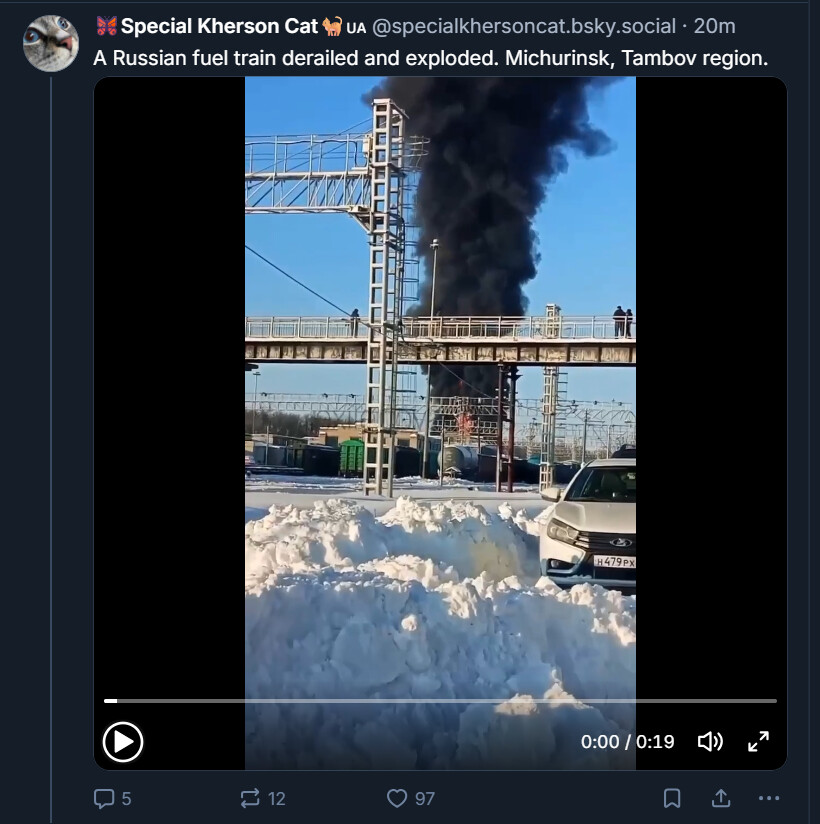Viewport: 820px width, 824px height.
Task: Mute the video sound
Action: click(x=710, y=742)
